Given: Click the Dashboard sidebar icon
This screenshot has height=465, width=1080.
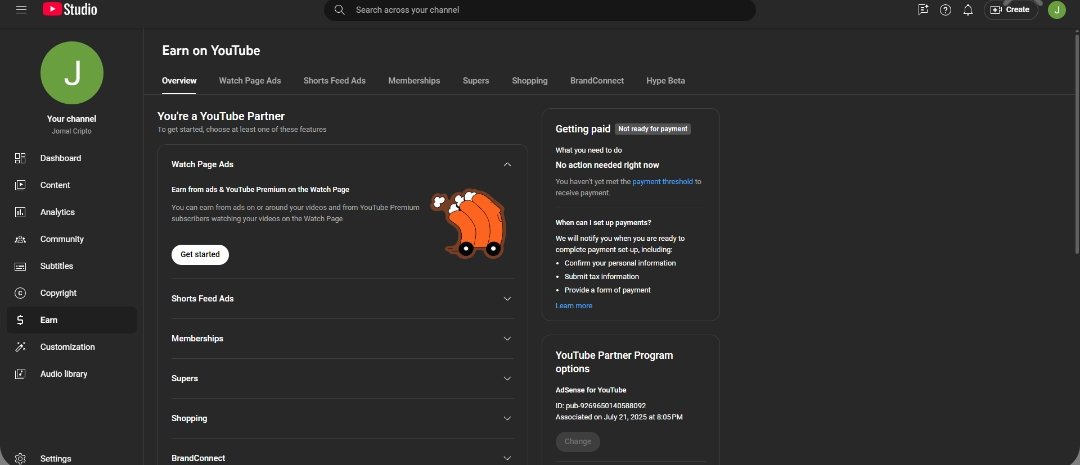Looking at the screenshot, I should 20,158.
